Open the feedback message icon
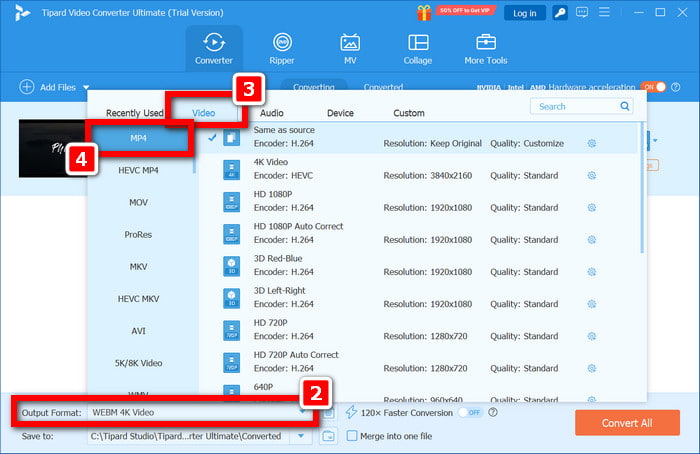This screenshot has height=454, width=700. point(582,12)
